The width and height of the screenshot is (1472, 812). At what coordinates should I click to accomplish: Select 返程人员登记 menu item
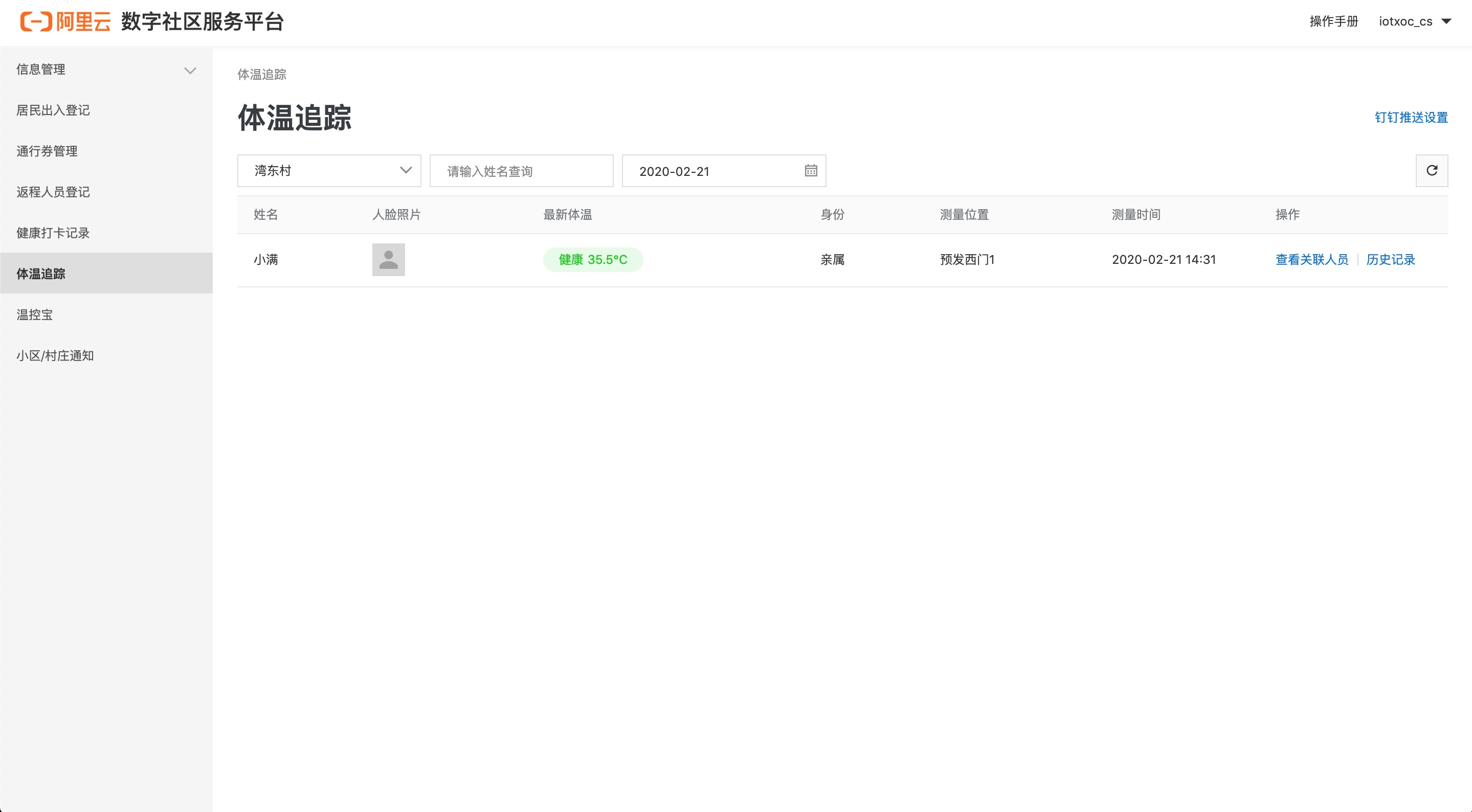tap(106, 192)
